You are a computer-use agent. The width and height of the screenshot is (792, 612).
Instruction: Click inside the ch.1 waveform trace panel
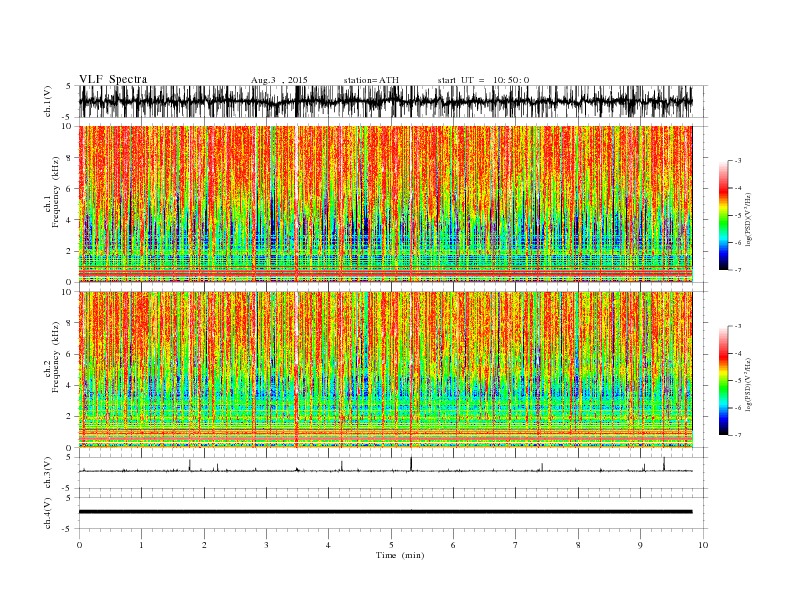point(393,101)
